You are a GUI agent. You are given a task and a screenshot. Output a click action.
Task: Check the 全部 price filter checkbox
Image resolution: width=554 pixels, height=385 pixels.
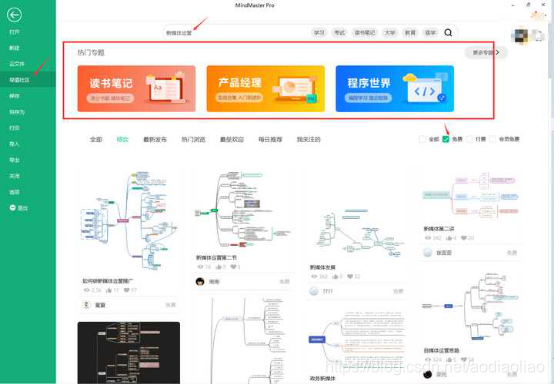tap(422, 139)
